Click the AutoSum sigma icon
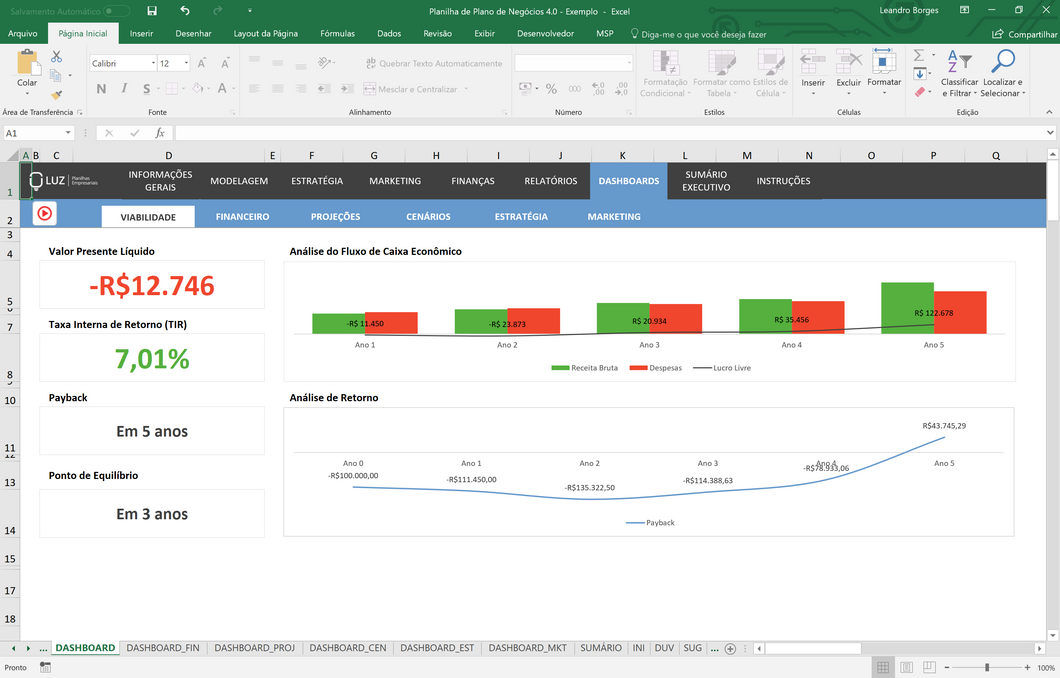This screenshot has height=678, width=1060. (919, 56)
